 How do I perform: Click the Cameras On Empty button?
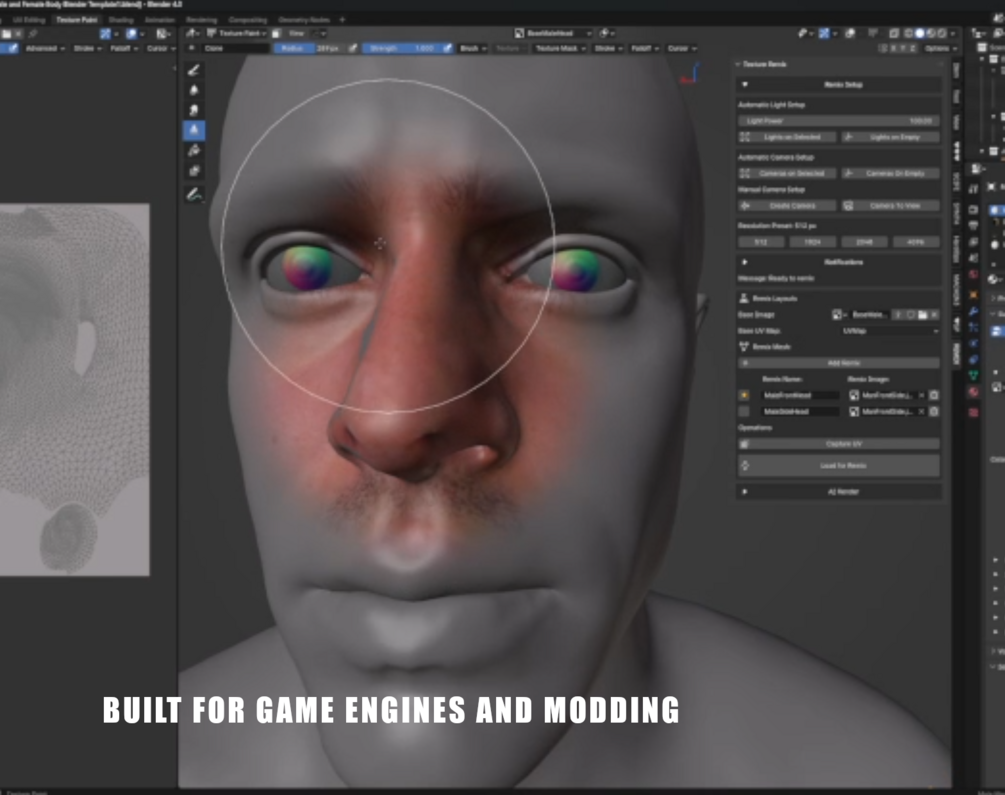coord(890,173)
